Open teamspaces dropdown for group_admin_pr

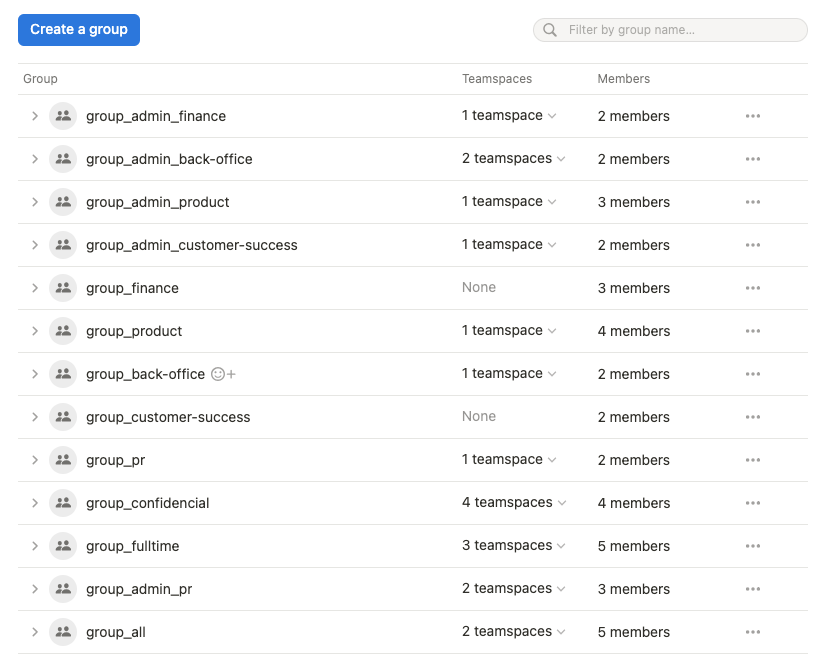click(514, 588)
